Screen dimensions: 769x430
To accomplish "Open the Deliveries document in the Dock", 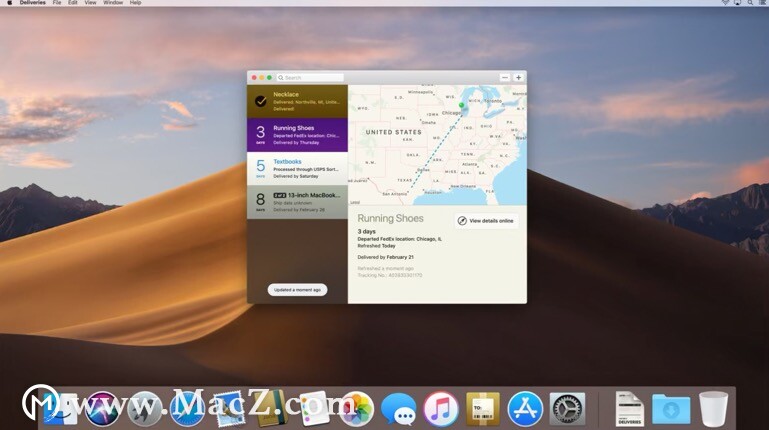I will point(629,408).
